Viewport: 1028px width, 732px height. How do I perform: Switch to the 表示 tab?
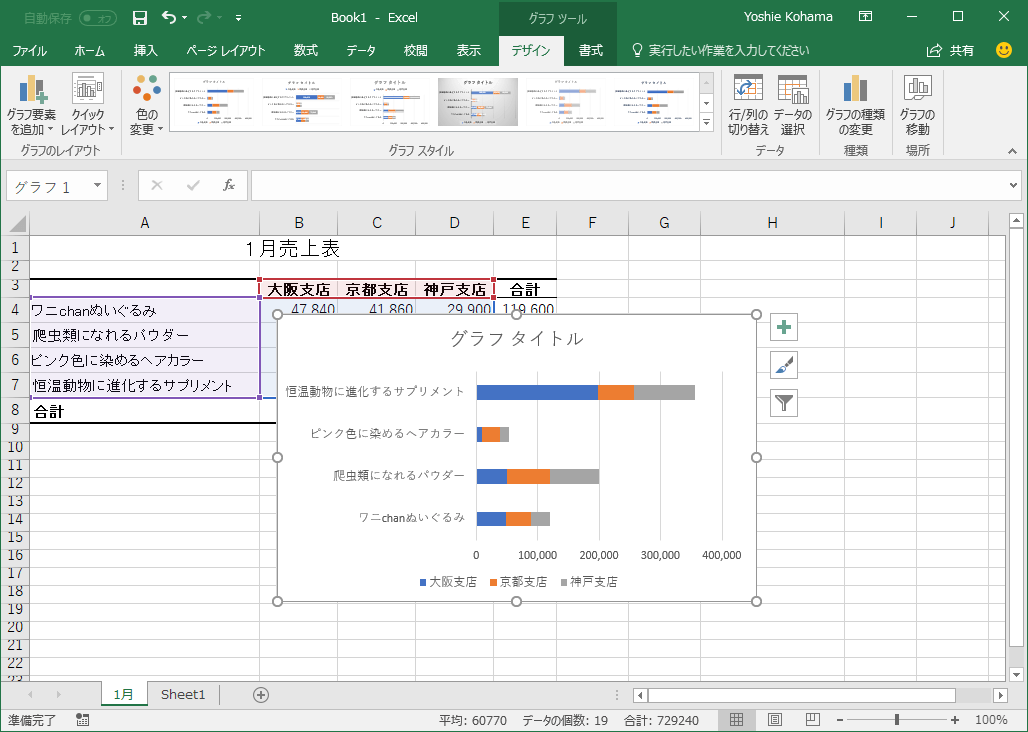468,50
